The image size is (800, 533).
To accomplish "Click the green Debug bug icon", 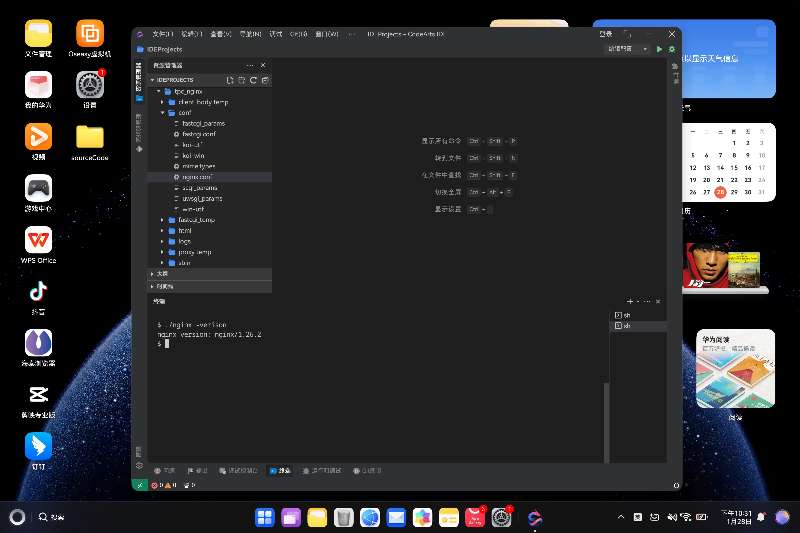I will click(672, 49).
